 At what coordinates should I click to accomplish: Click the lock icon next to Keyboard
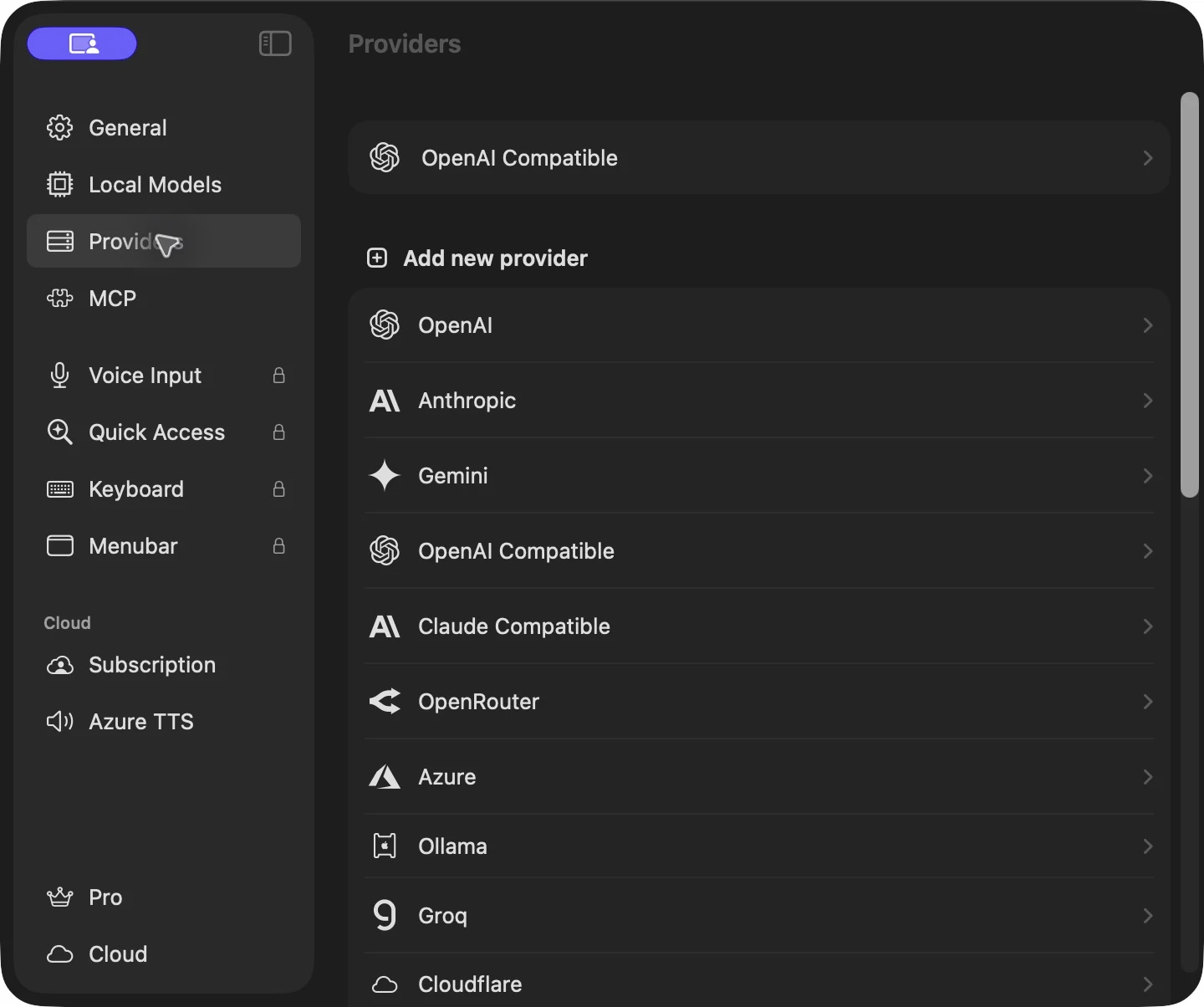click(x=279, y=488)
